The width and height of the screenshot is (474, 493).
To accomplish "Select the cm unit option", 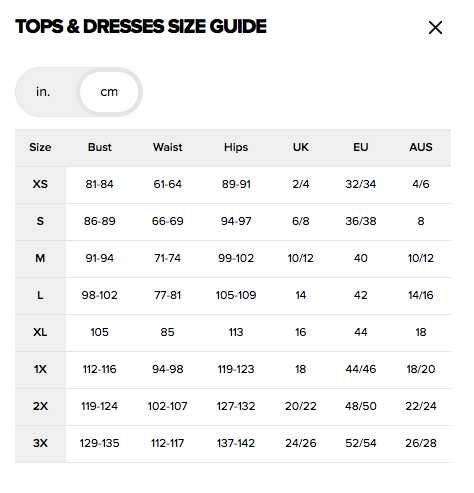I will pyautogui.click(x=109, y=92).
